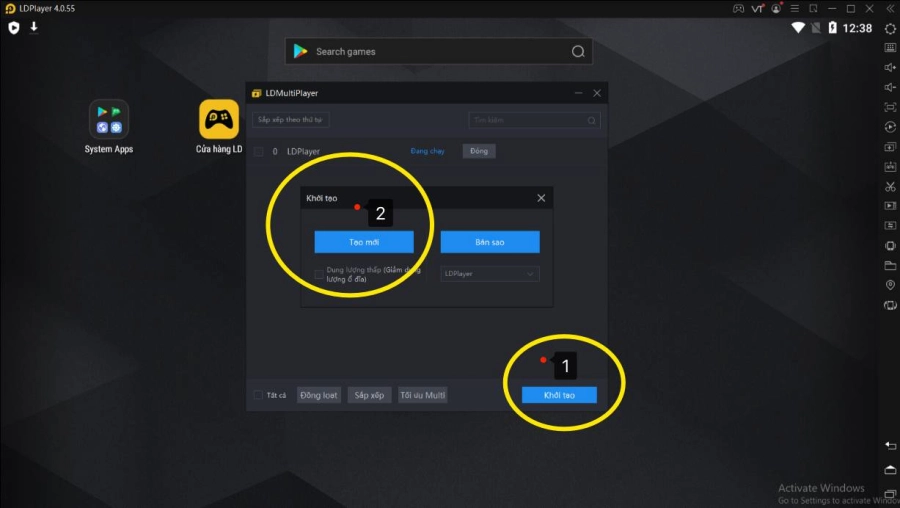Screen dimensions: 900x508
Task: Open the hamburger menu in the title bar
Action: (x=795, y=9)
